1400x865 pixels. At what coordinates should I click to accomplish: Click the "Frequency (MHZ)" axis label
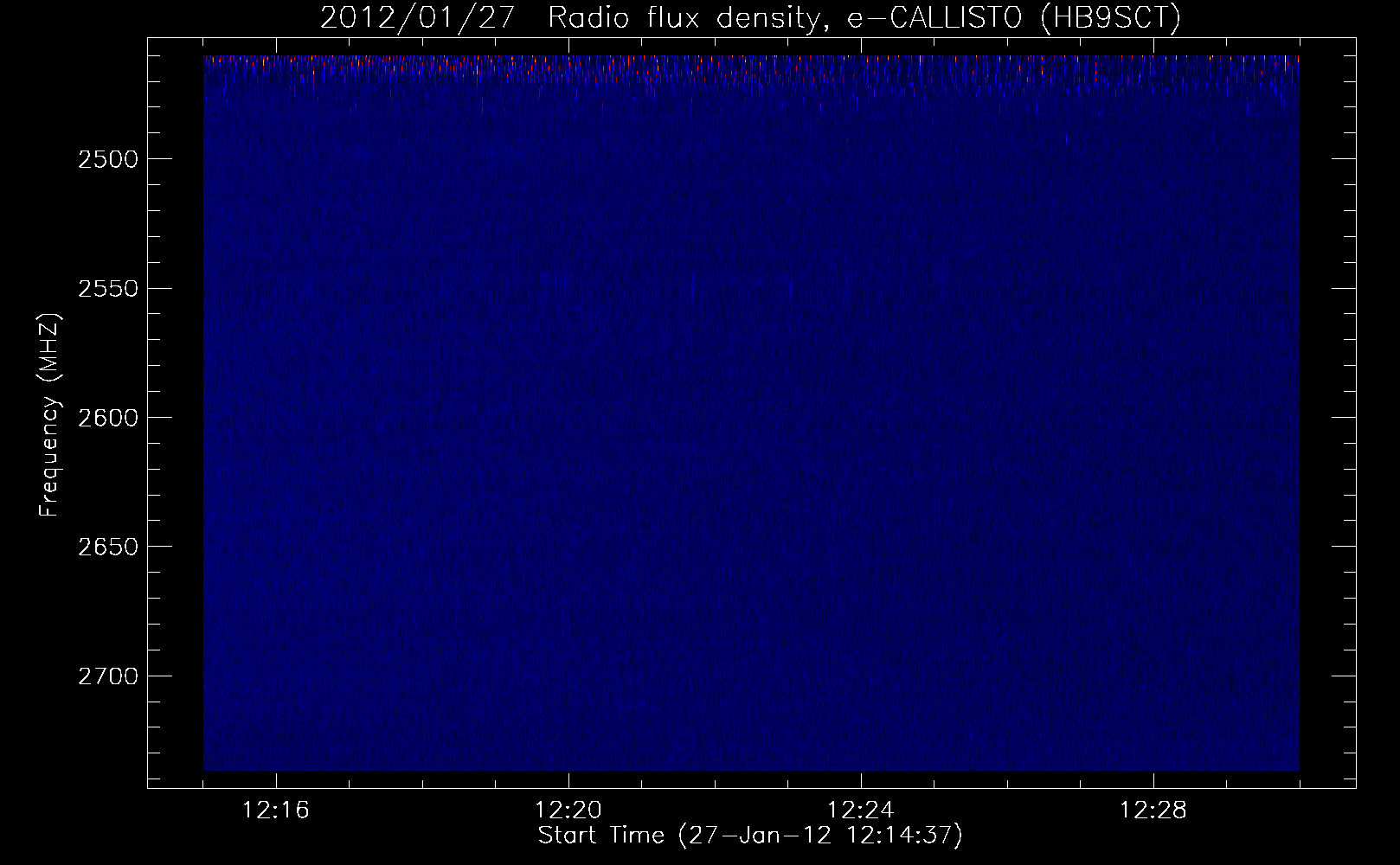coord(50,416)
